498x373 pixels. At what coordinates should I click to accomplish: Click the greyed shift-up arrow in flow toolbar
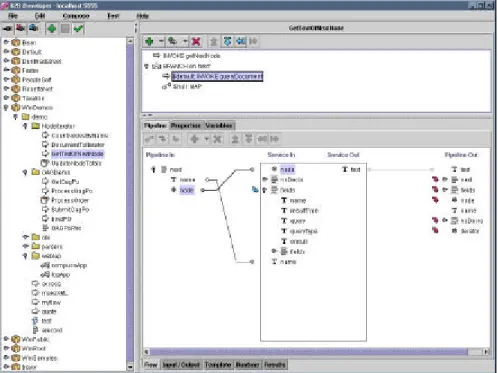click(x=214, y=41)
